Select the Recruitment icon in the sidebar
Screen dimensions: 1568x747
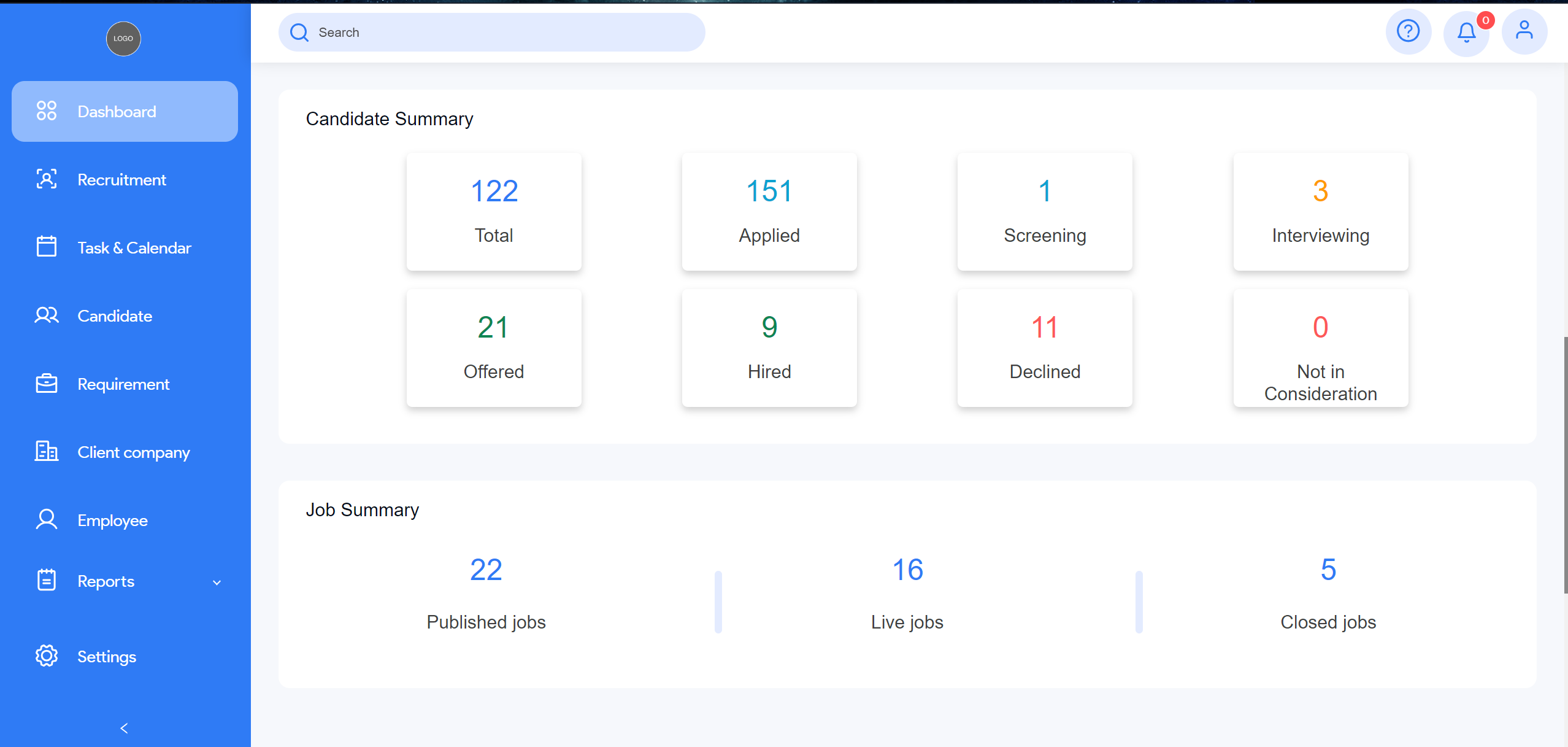pyautogui.click(x=47, y=179)
